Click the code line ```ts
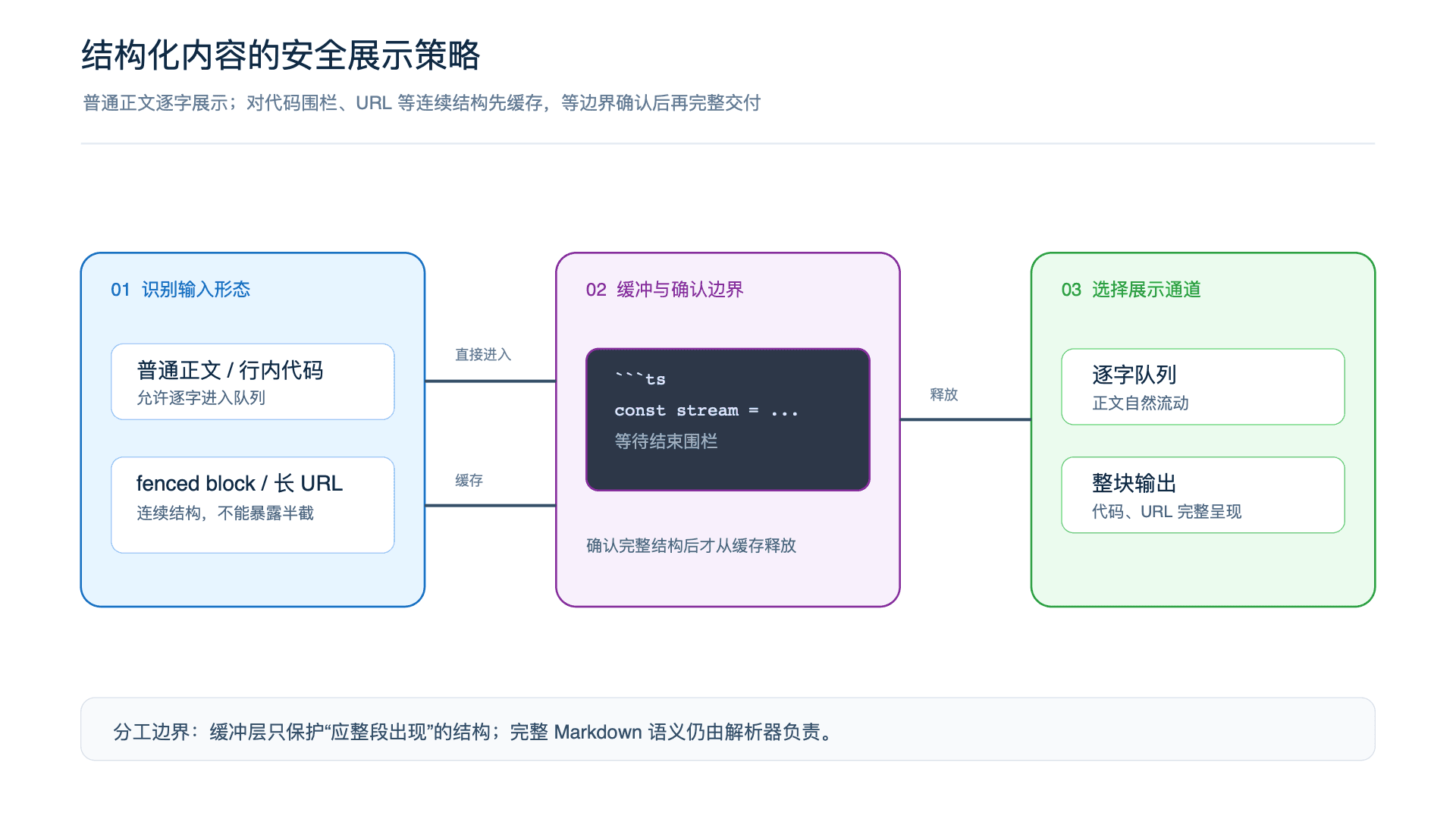 (x=640, y=378)
